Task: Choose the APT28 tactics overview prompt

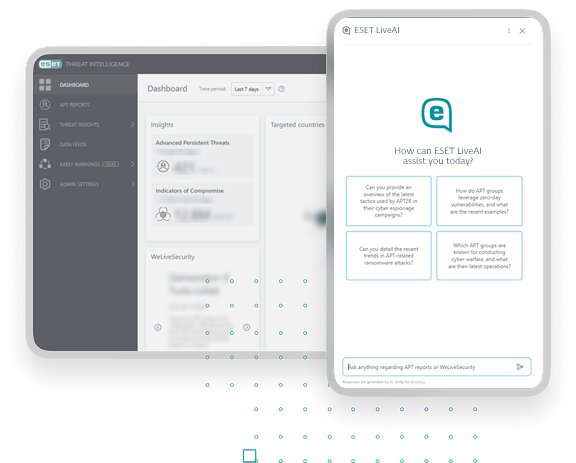Action: (389, 201)
